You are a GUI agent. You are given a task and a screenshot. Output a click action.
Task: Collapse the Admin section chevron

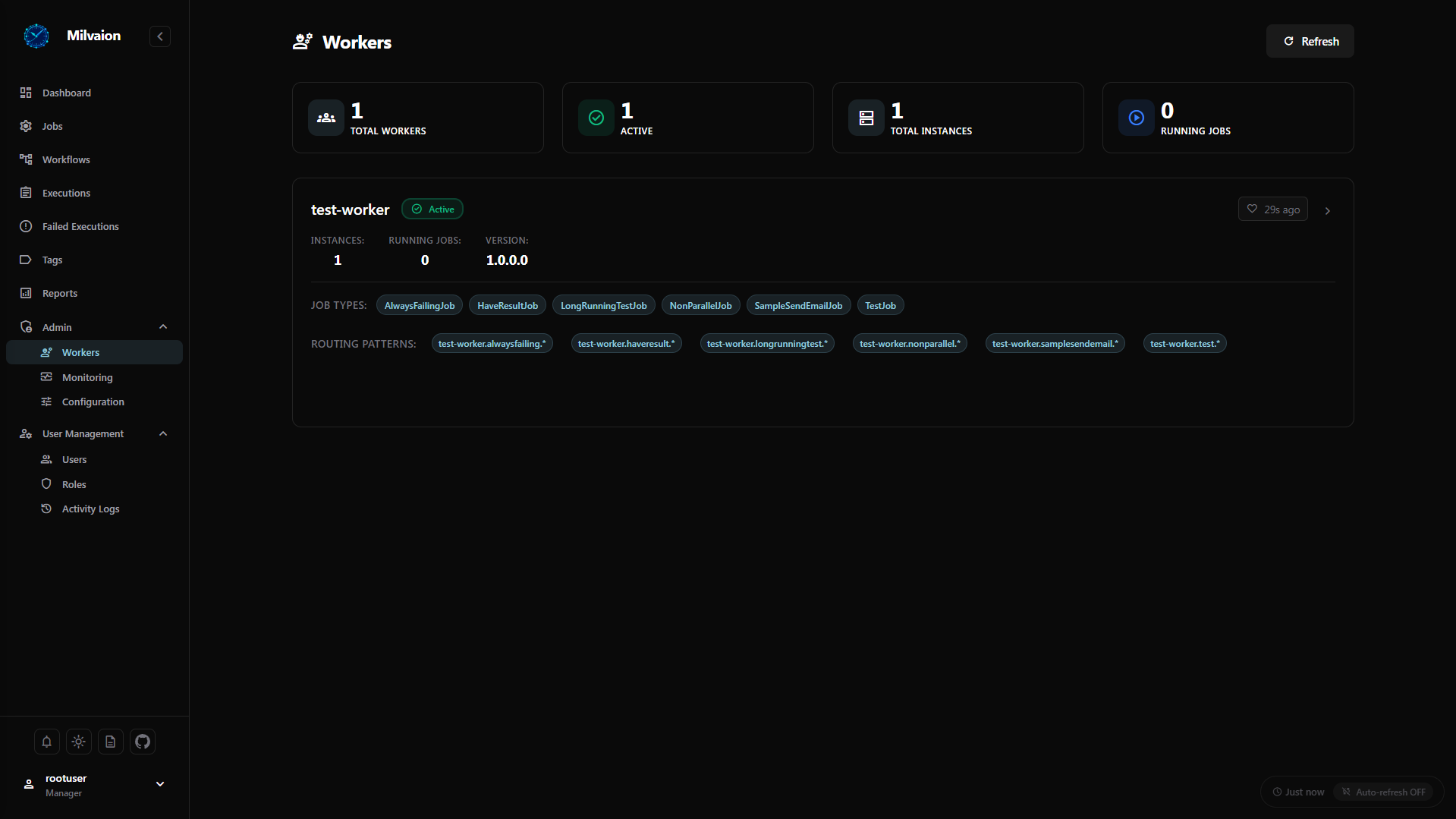click(x=163, y=327)
